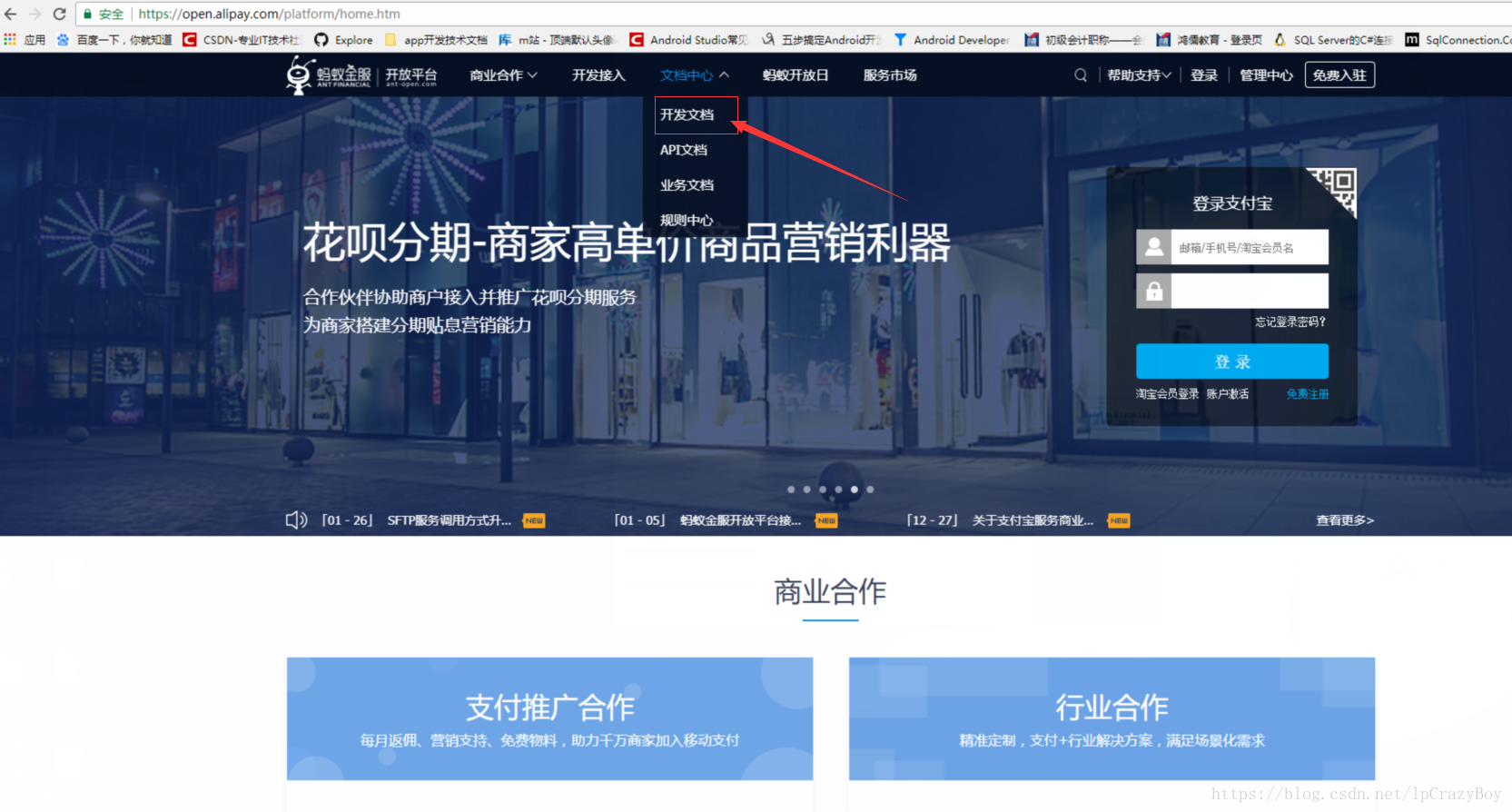The width and height of the screenshot is (1512, 812).
Task: Open the 支付推广合作 card
Action: [549, 718]
